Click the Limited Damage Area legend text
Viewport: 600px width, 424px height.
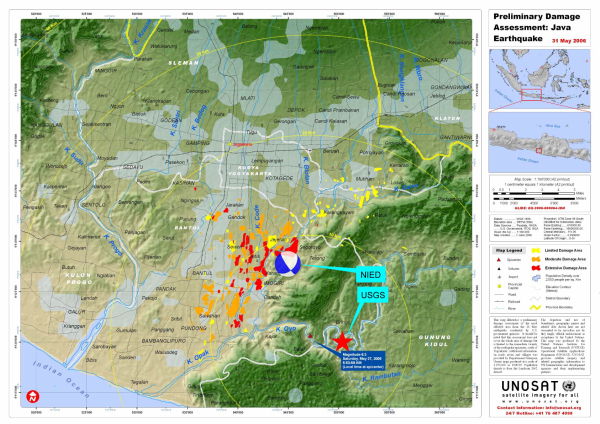tap(563, 250)
